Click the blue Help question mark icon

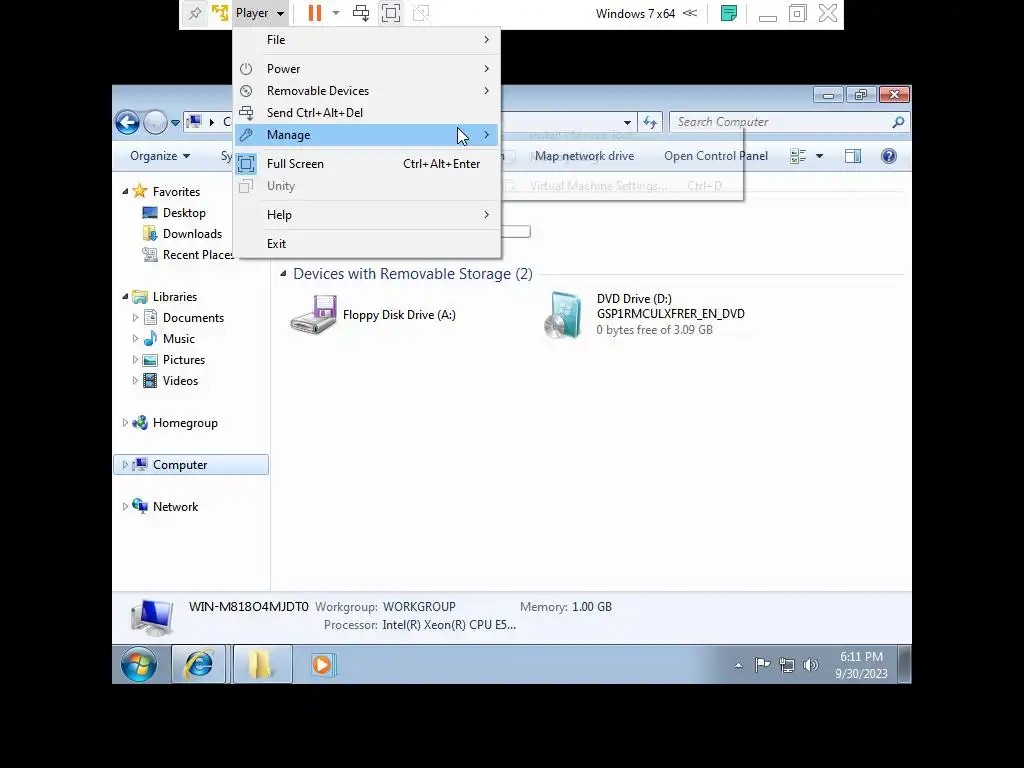(889, 156)
